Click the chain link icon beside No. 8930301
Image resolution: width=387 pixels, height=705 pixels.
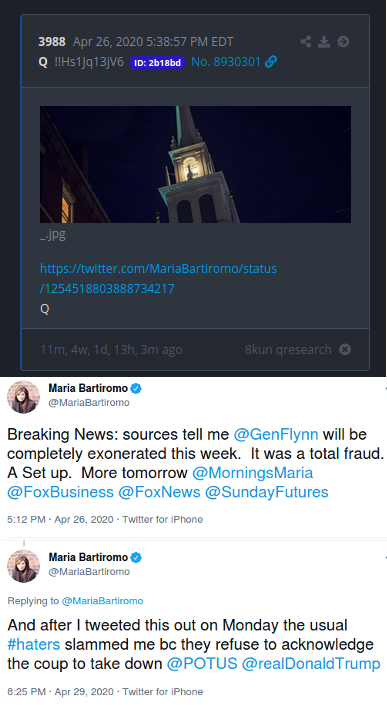271,62
